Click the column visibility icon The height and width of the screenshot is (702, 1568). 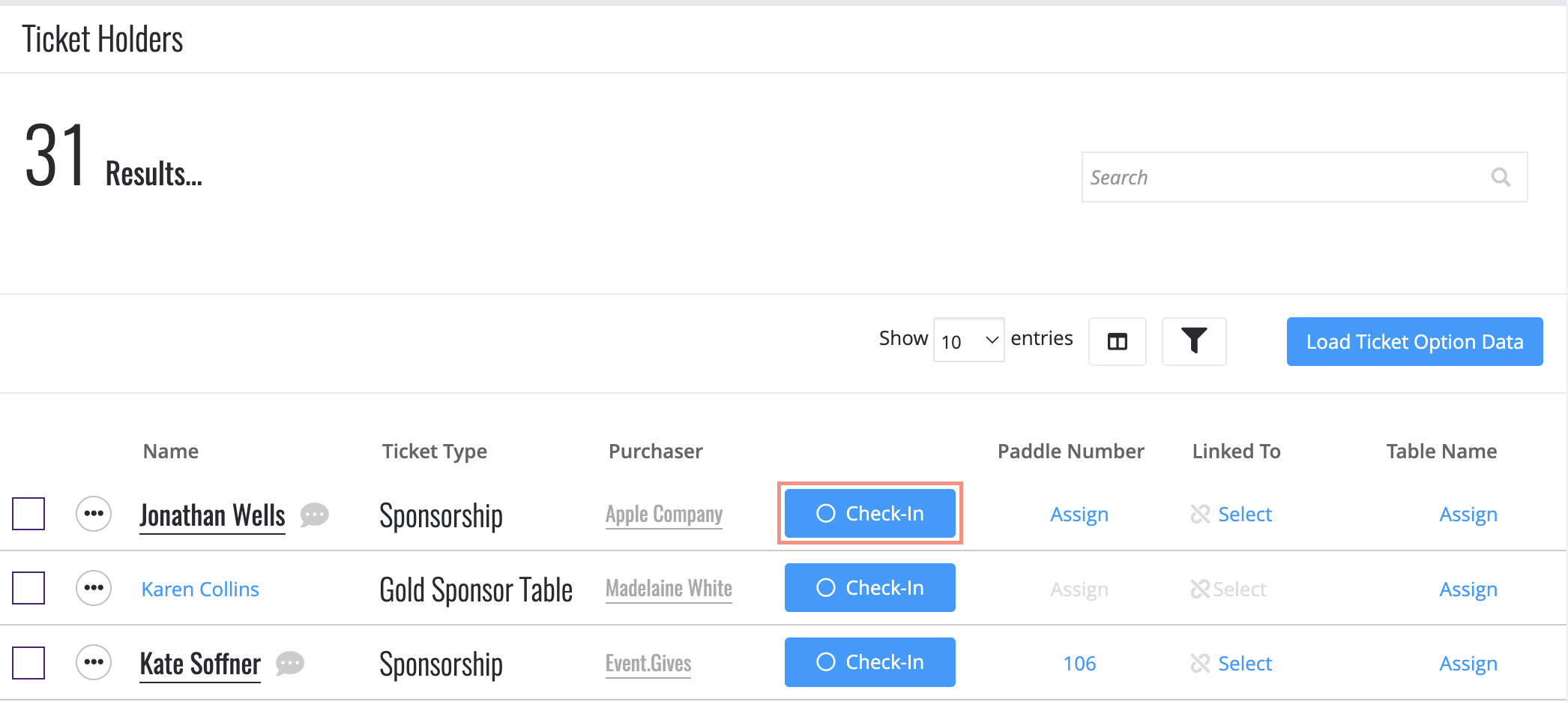(1117, 341)
